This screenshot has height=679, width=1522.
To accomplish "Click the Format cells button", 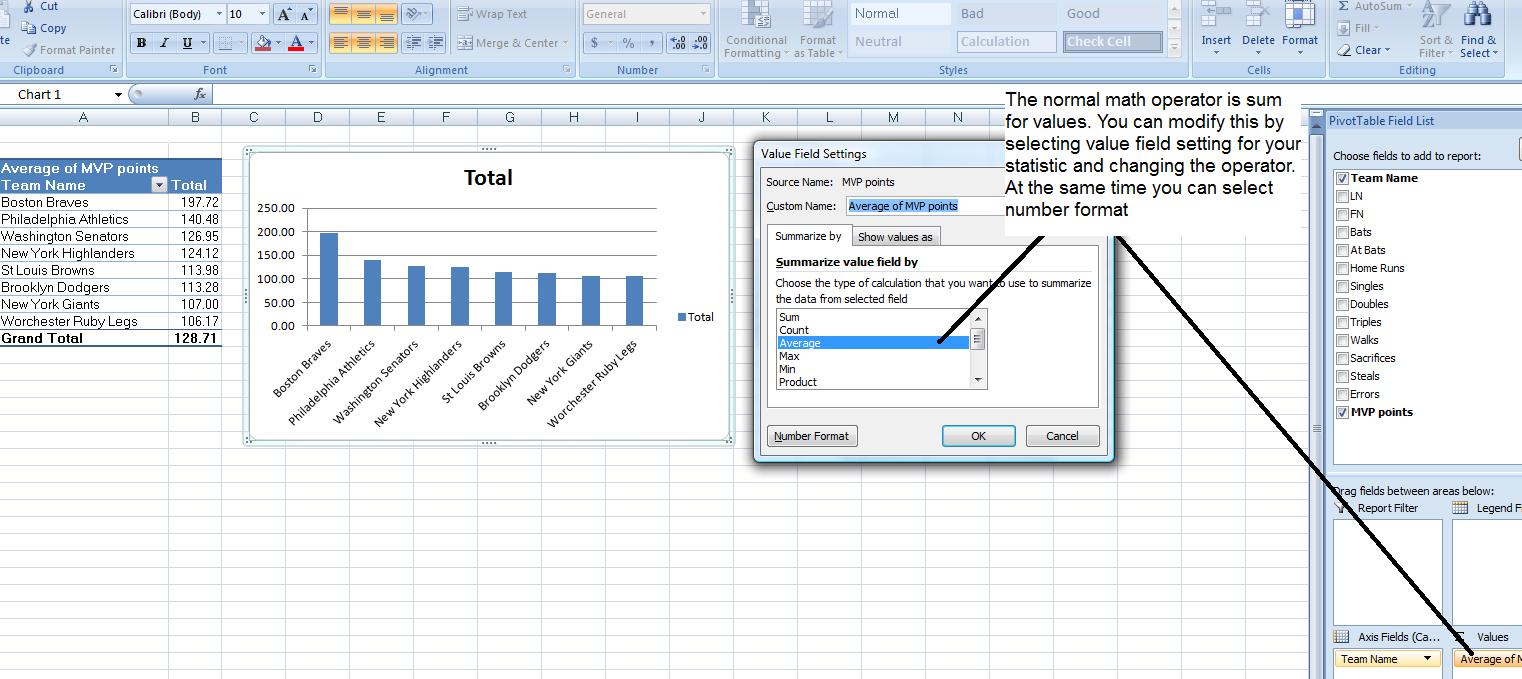I will click(1300, 30).
